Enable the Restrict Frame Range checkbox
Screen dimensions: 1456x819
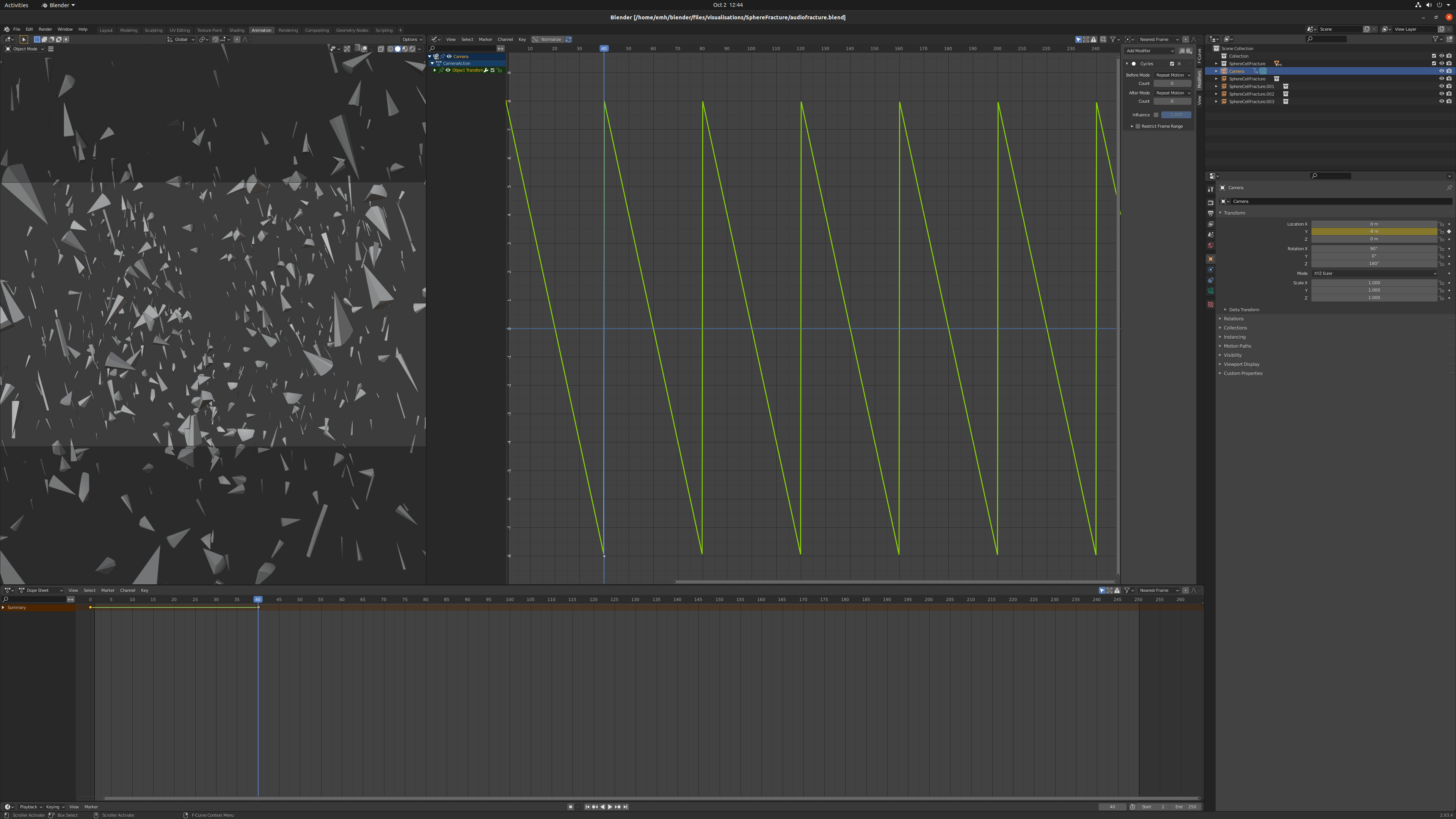point(1138,127)
